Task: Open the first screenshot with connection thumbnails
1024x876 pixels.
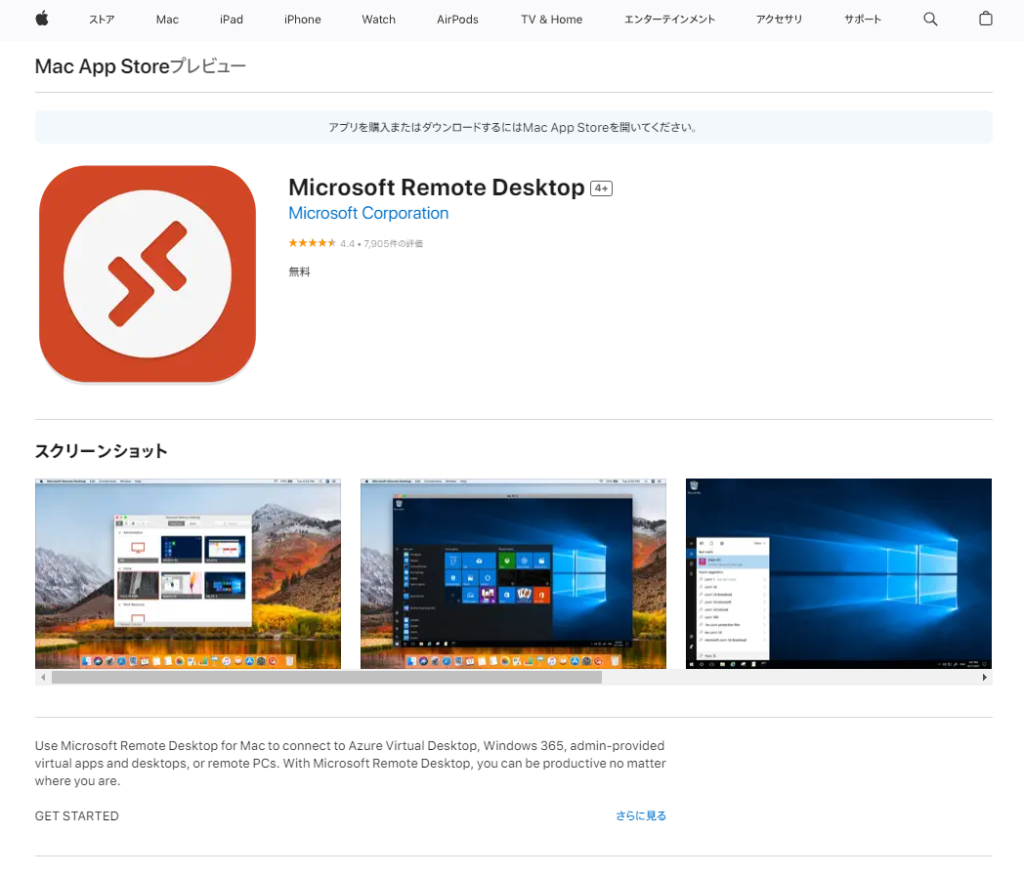Action: [x=188, y=574]
